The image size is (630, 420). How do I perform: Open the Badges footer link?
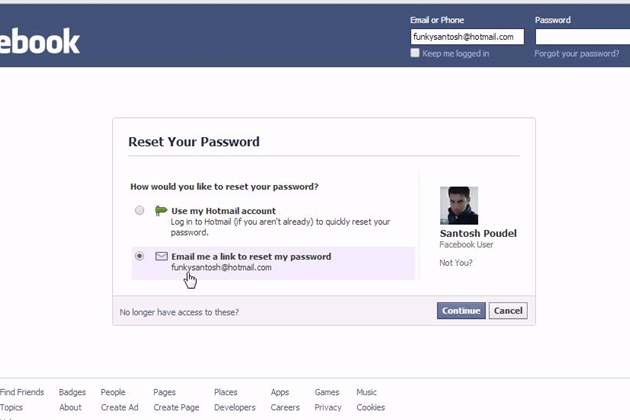click(72, 393)
